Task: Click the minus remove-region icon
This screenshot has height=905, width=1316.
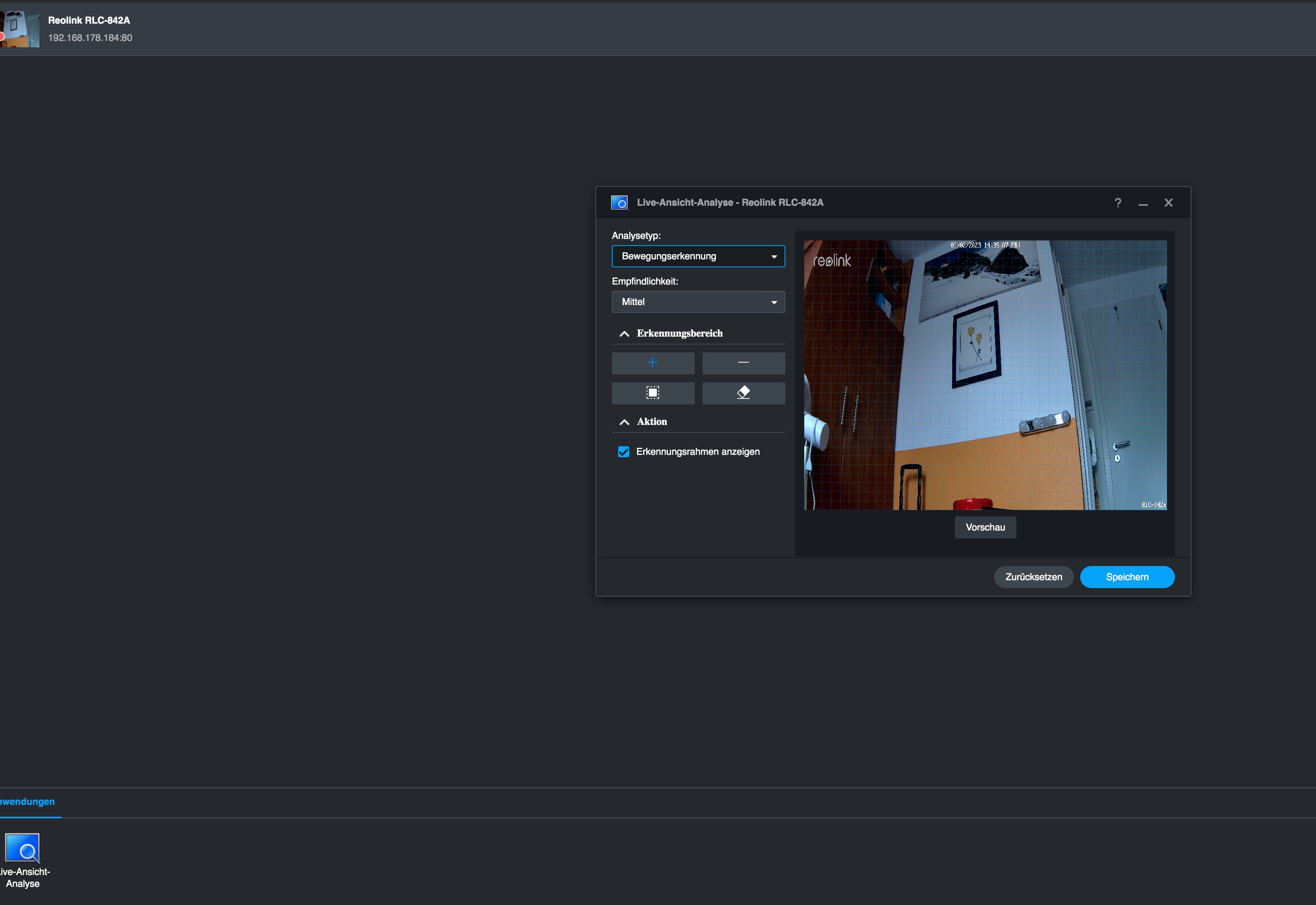Action: (743, 363)
